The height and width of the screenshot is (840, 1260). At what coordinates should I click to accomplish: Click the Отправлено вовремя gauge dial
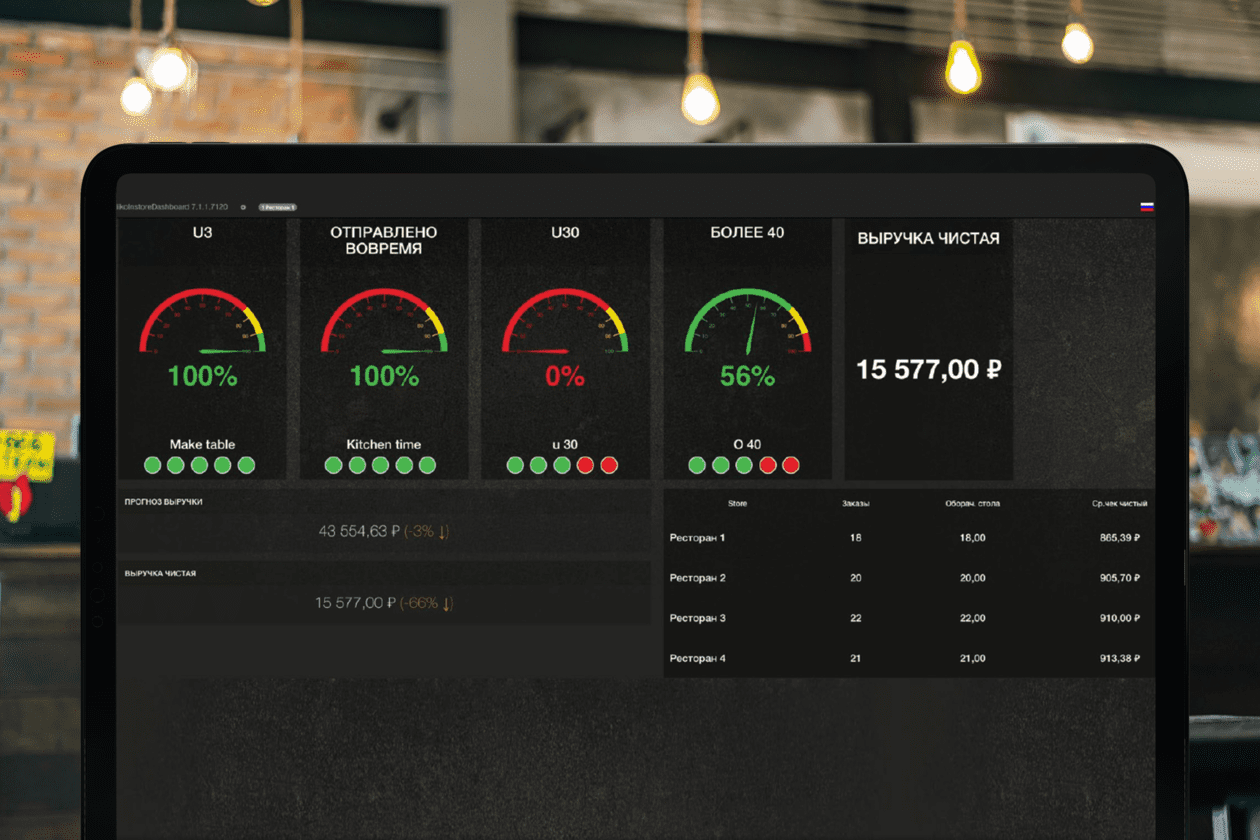click(384, 321)
